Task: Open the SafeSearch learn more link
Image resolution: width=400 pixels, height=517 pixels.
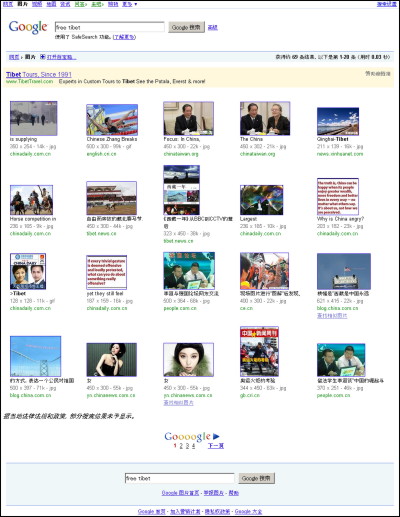Action: [124, 37]
